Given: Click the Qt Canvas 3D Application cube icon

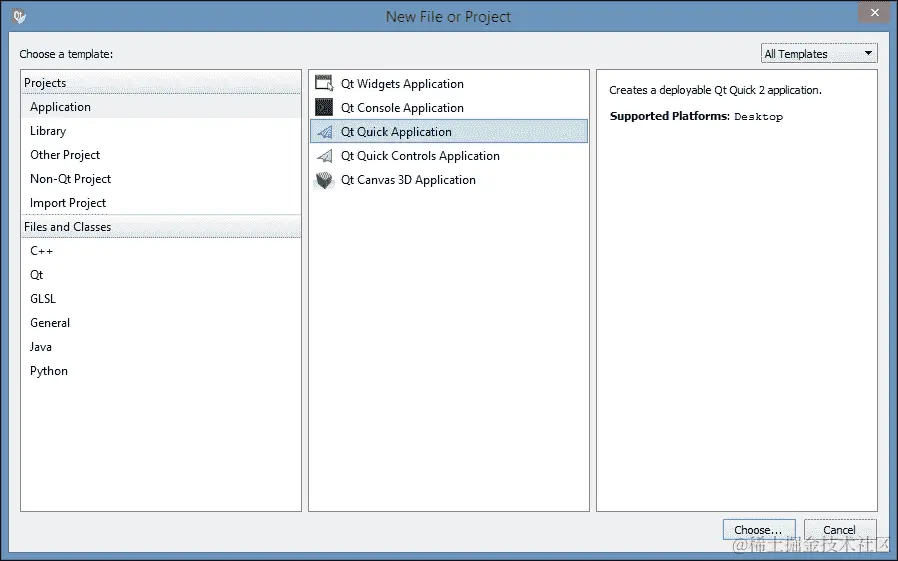Looking at the screenshot, I should pyautogui.click(x=324, y=180).
